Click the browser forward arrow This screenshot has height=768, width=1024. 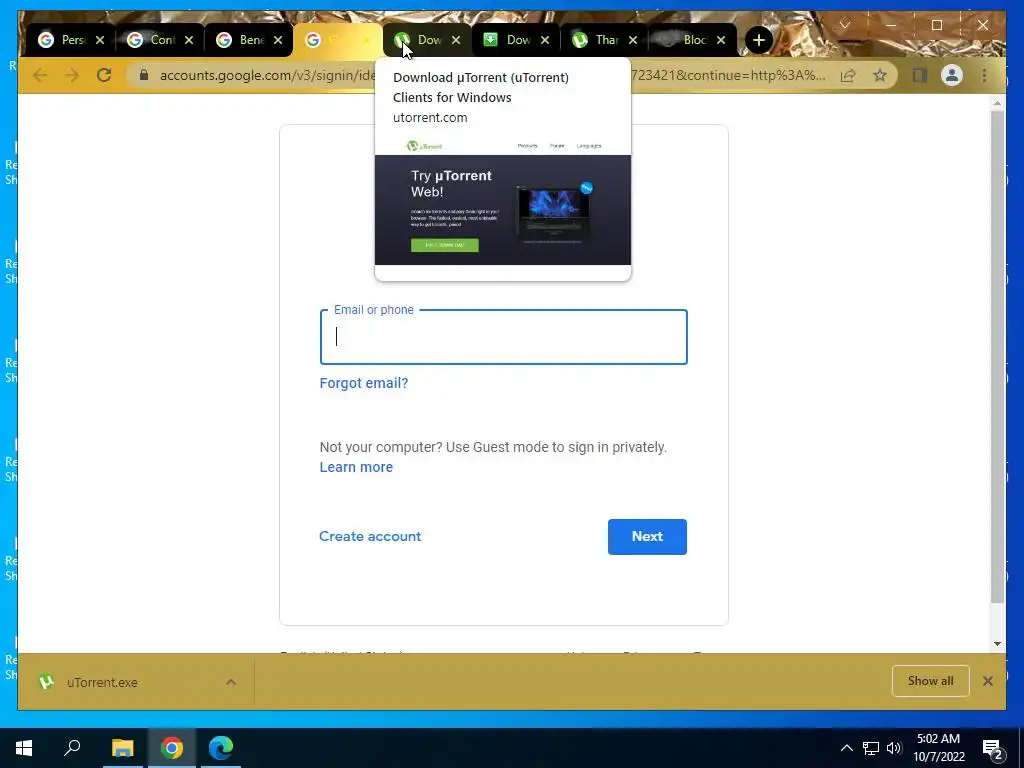click(x=72, y=75)
